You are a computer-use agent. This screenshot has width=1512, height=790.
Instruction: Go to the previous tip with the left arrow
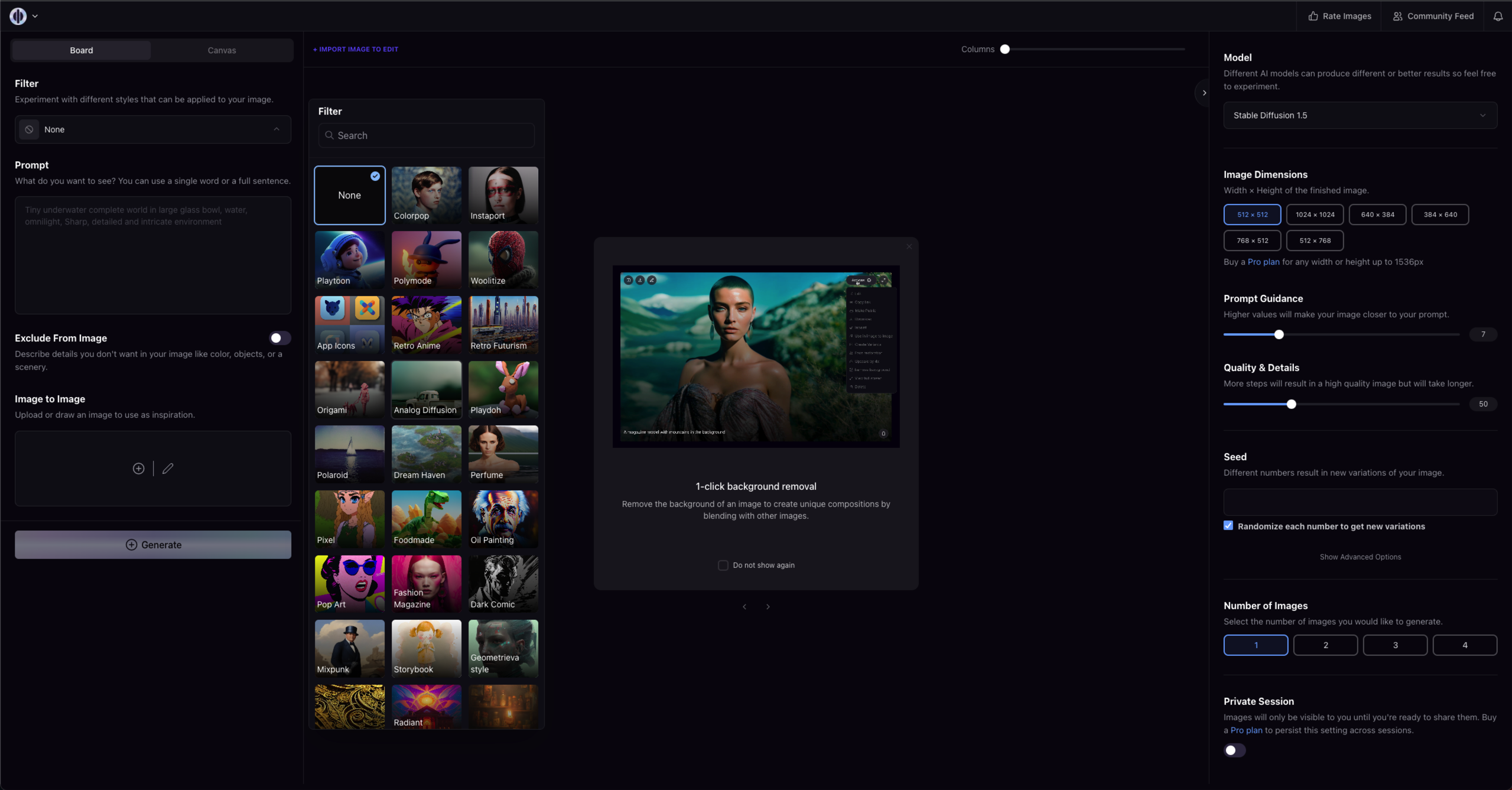click(744, 607)
